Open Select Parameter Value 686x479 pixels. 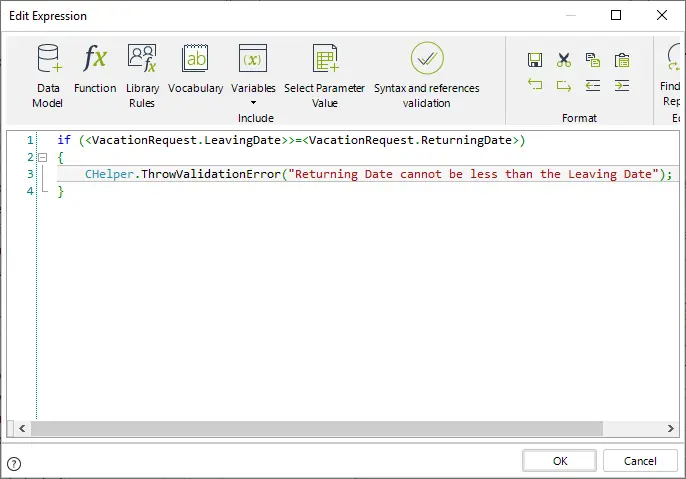[x=324, y=75]
